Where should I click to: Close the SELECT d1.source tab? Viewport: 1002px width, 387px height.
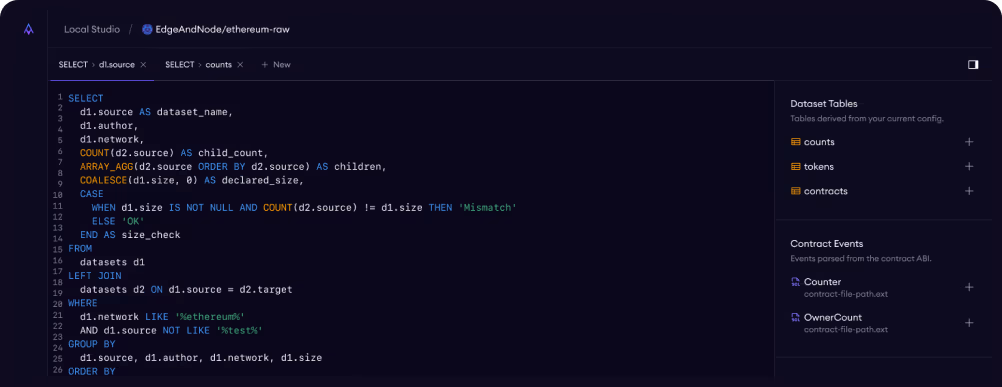(x=143, y=64)
